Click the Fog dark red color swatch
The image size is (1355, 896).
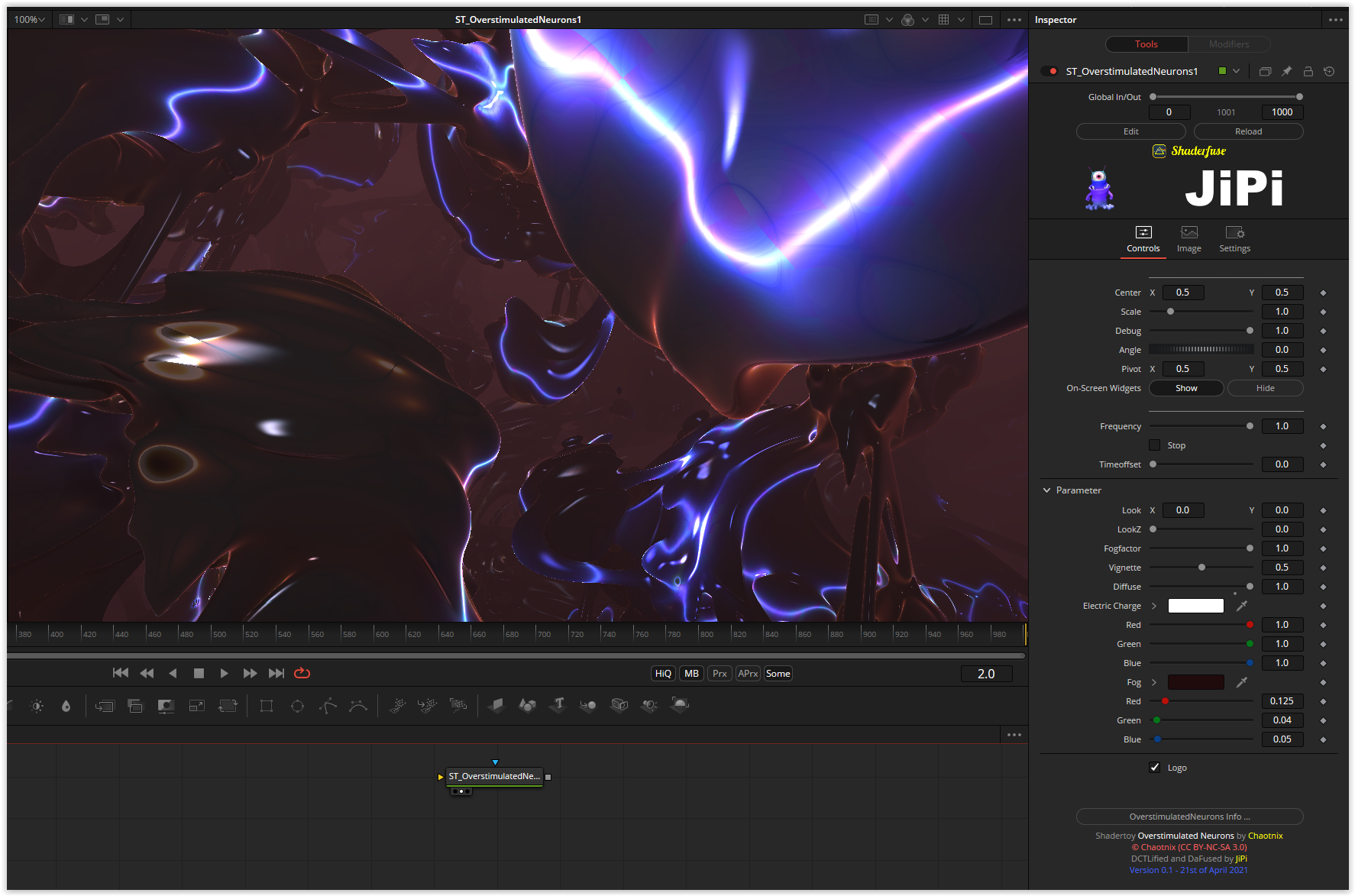[x=1196, y=682]
